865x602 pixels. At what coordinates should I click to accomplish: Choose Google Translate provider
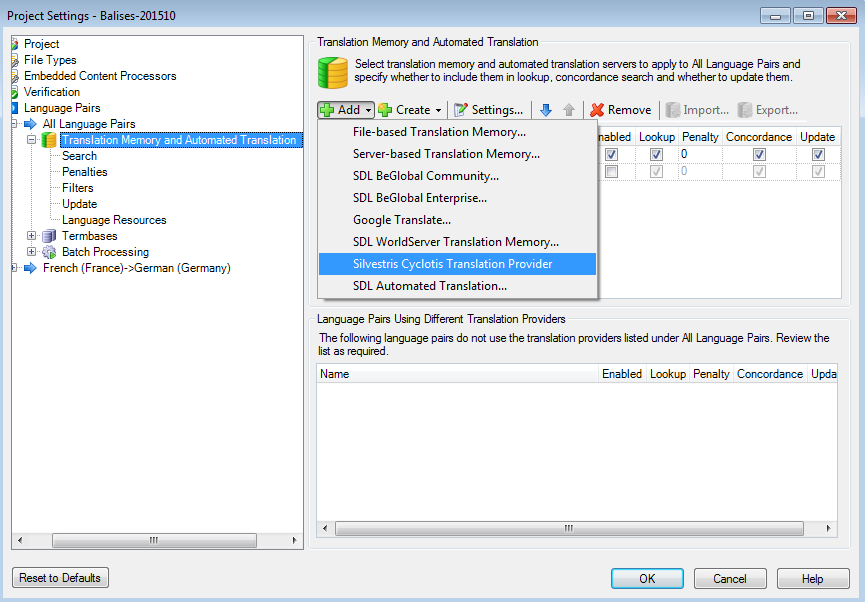(x=457, y=220)
